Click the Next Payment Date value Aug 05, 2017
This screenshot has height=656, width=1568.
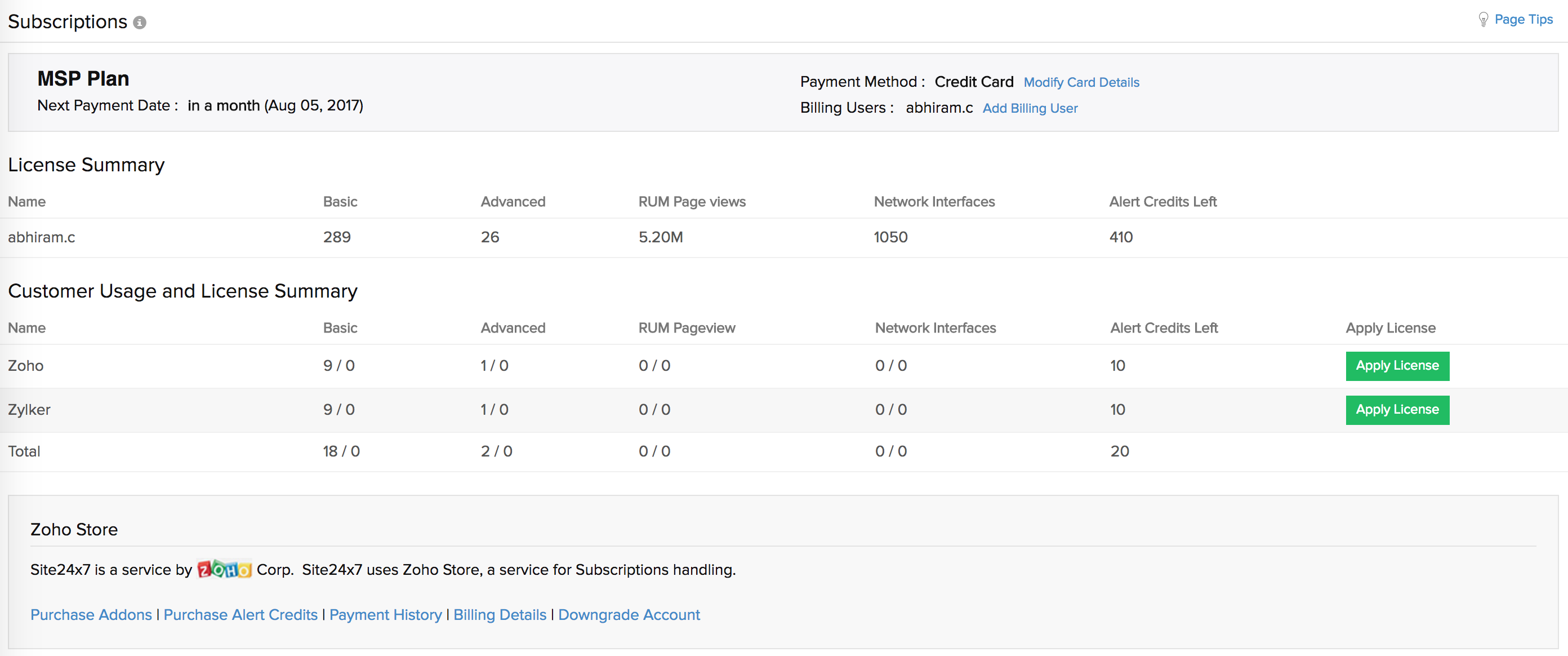pos(314,105)
